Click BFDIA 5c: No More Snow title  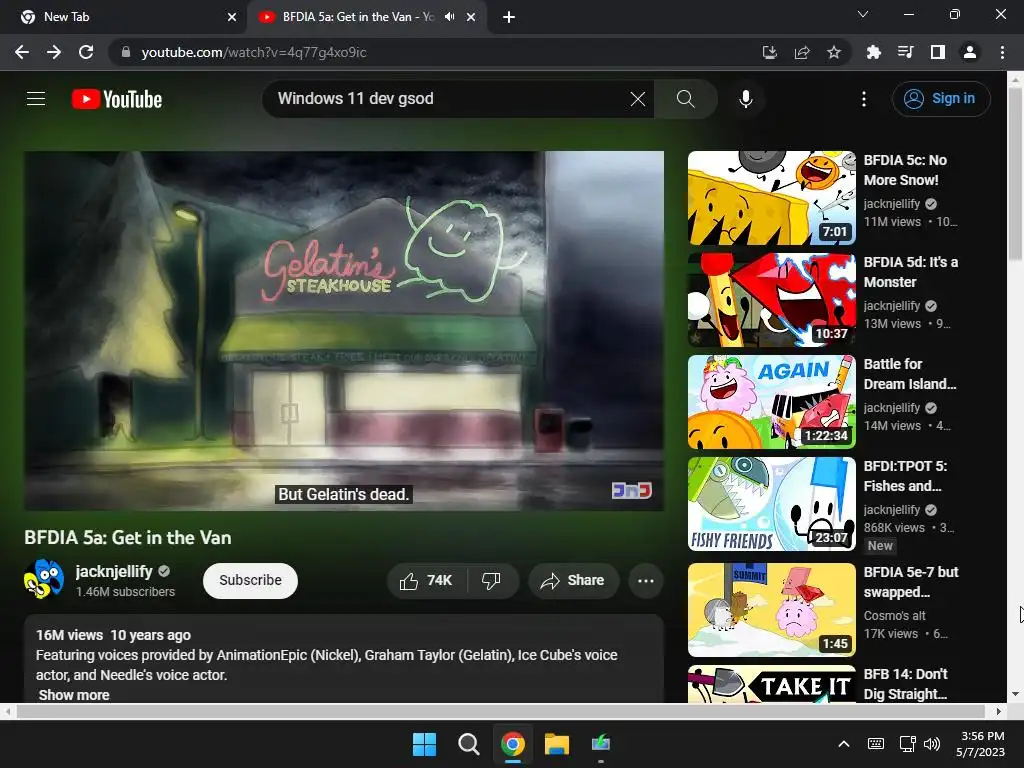(905, 170)
